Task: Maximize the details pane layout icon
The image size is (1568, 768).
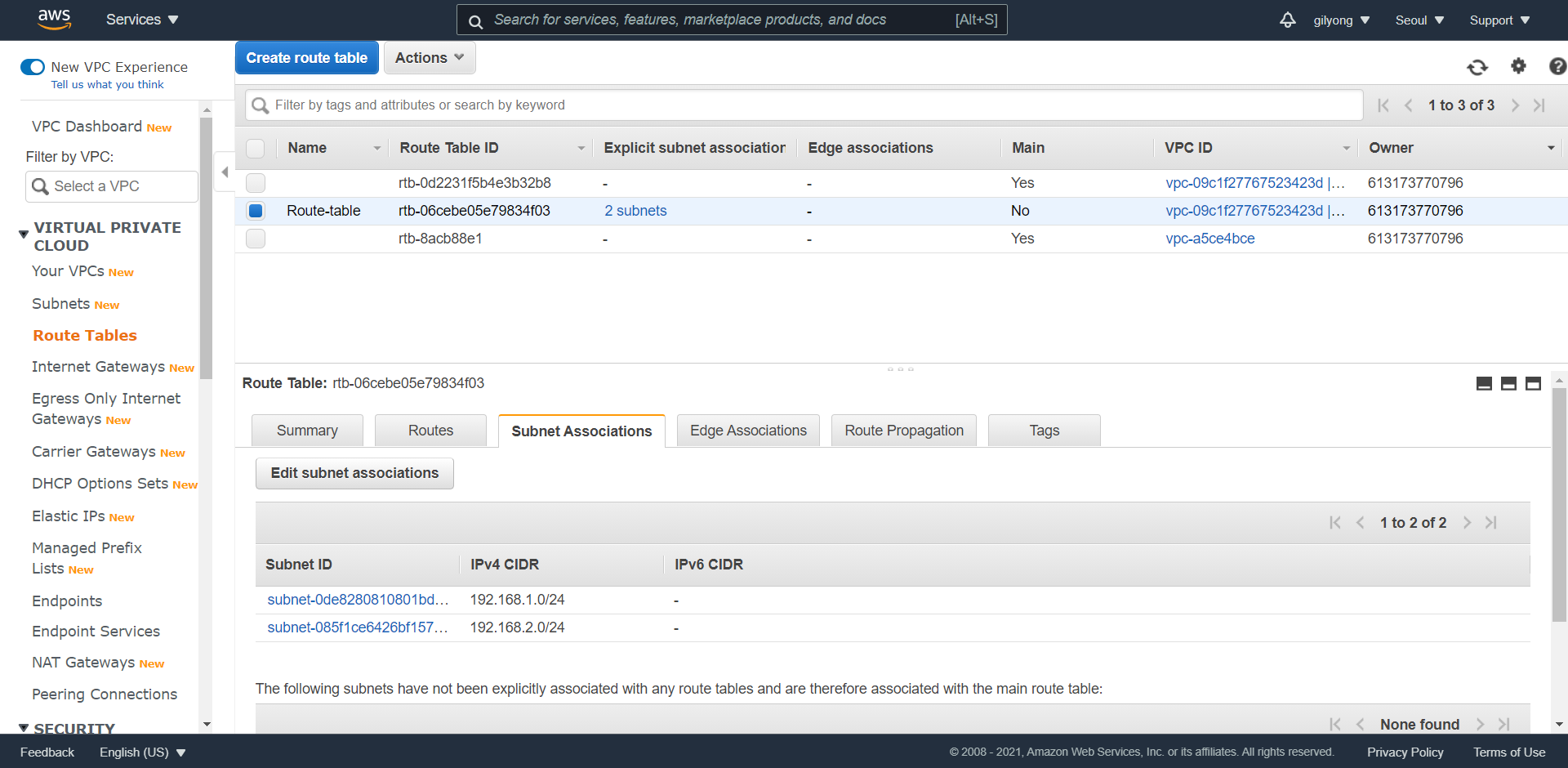Action: pos(1533,383)
